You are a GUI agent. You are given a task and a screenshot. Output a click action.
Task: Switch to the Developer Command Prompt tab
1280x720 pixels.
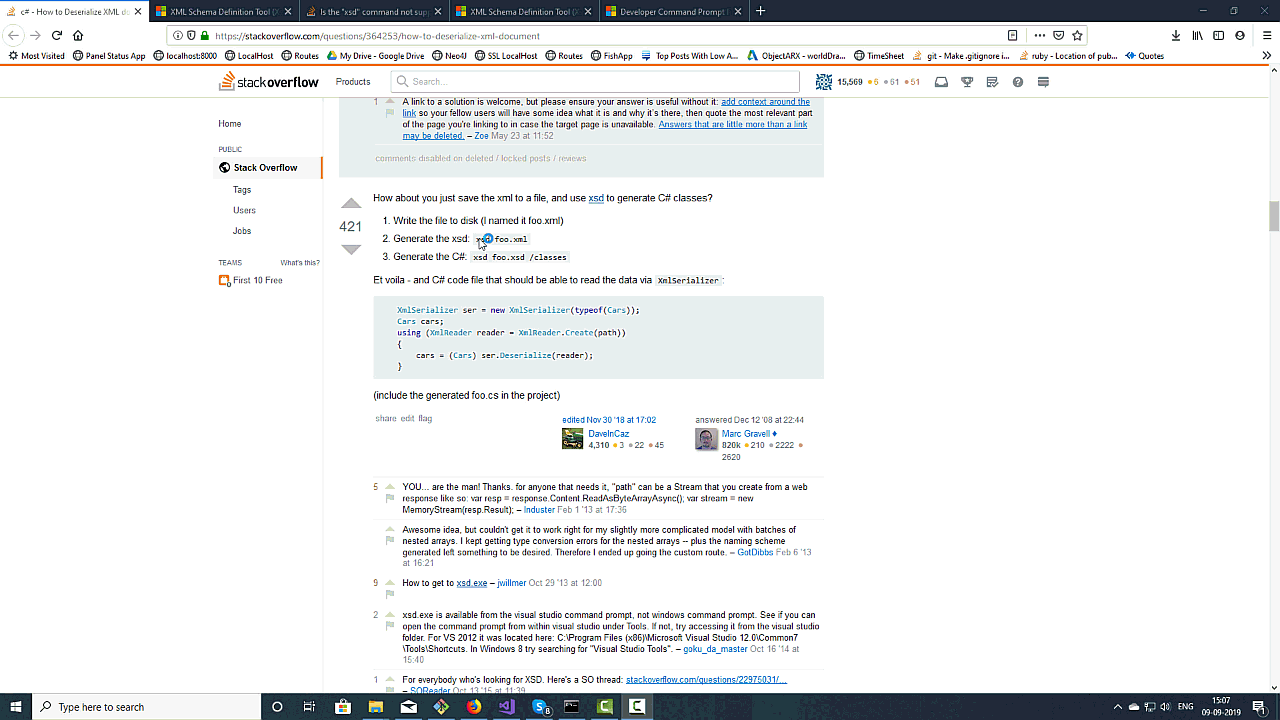tap(672, 11)
